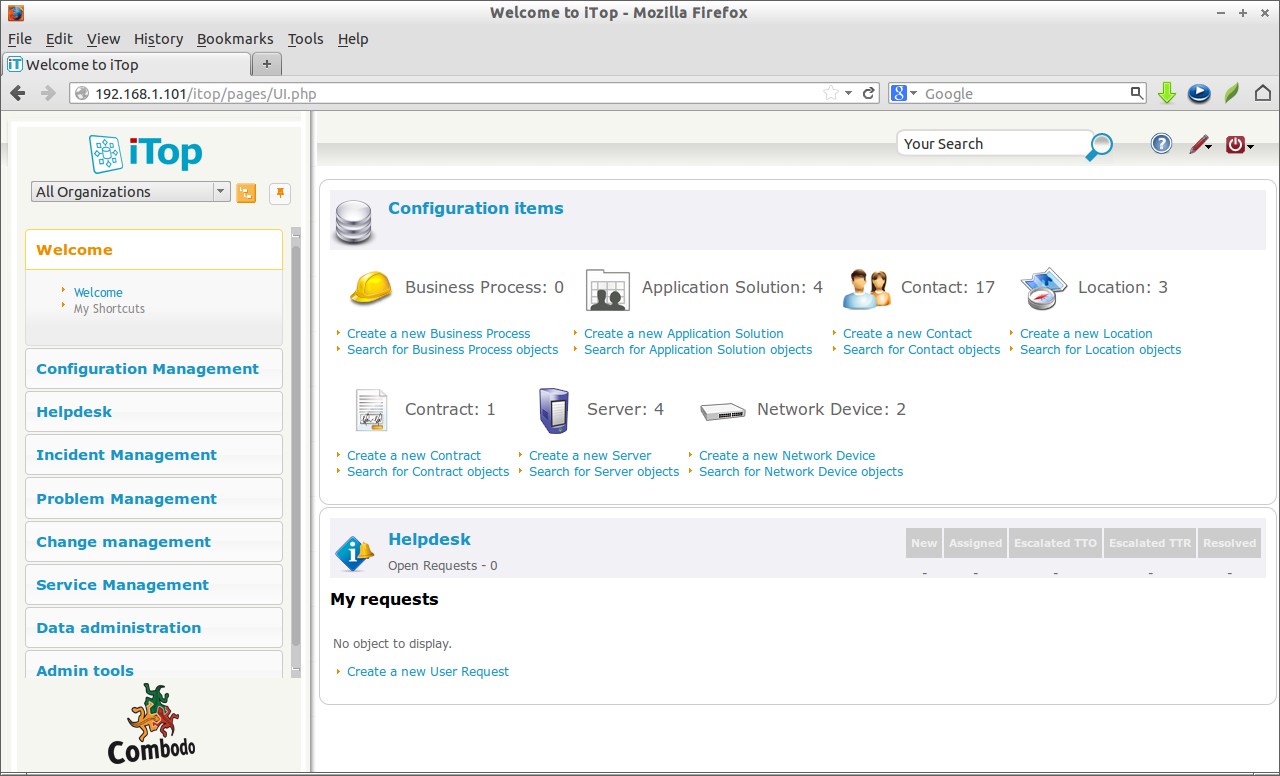Screen dimensions: 1280x776
Task: Open the My Shortcuts sidebar link
Action: point(109,309)
